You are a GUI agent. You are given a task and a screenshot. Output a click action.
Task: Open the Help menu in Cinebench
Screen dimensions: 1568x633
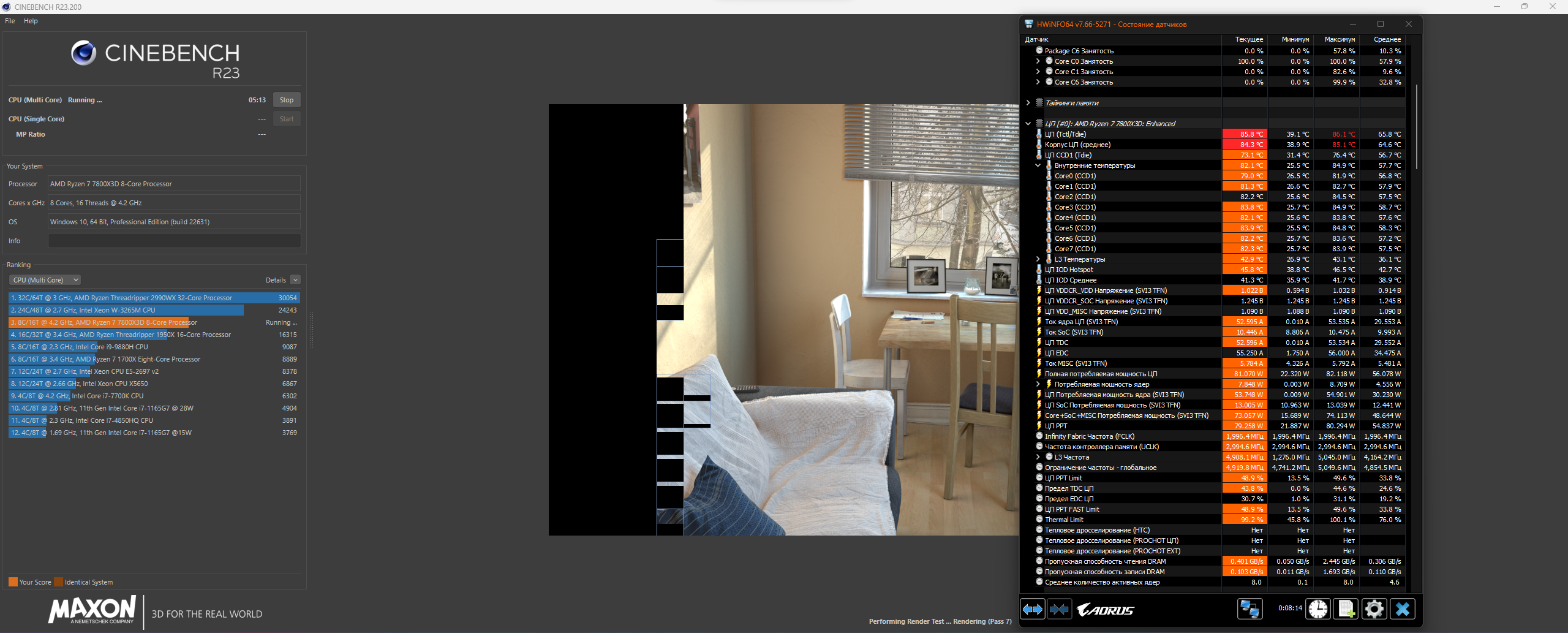[31, 21]
